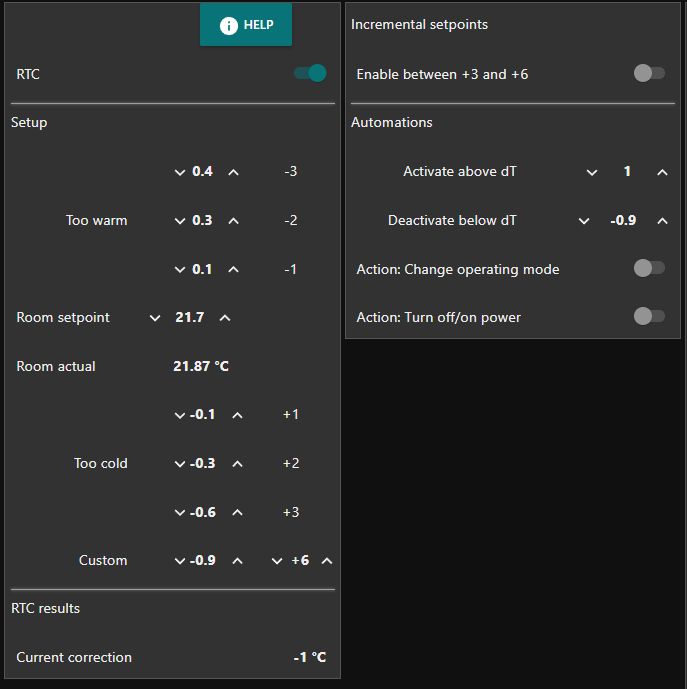The width and height of the screenshot is (687, 689).
Task: Click the +2 correction label
Action: [291, 463]
